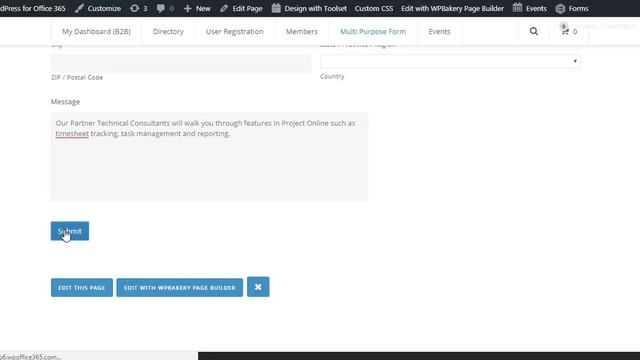
Task: Select the Members menu item
Action: click(x=302, y=31)
